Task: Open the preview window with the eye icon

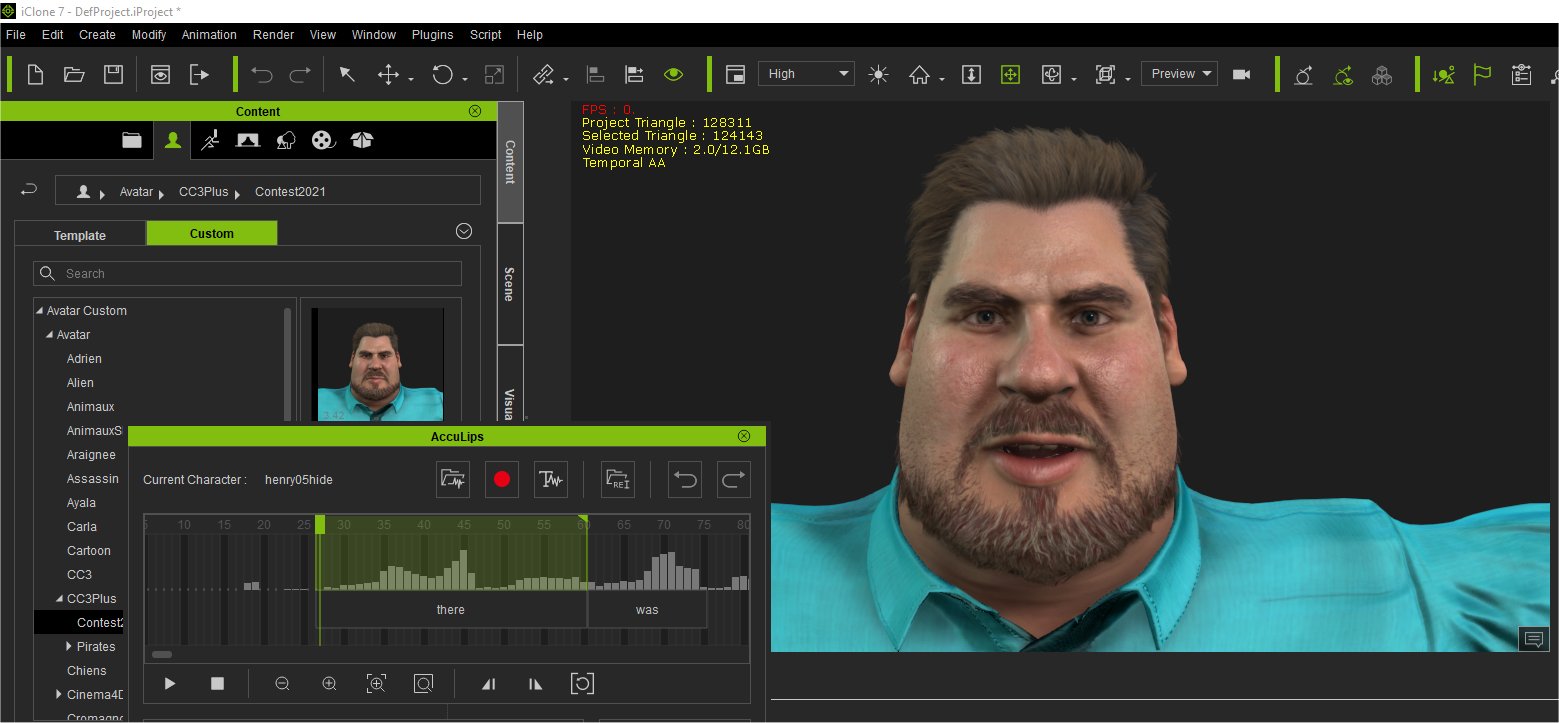Action: coord(160,74)
